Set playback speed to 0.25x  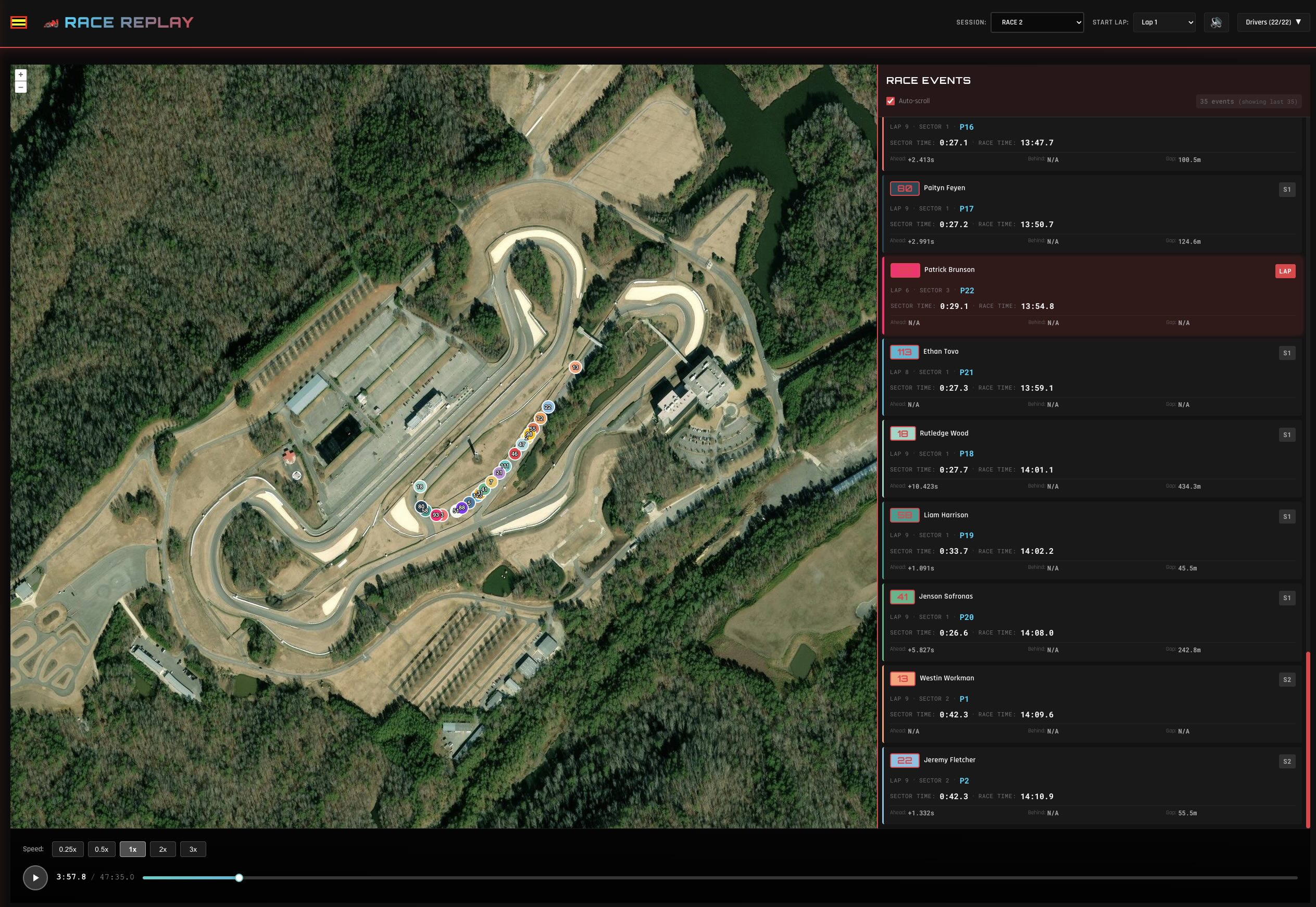68,849
